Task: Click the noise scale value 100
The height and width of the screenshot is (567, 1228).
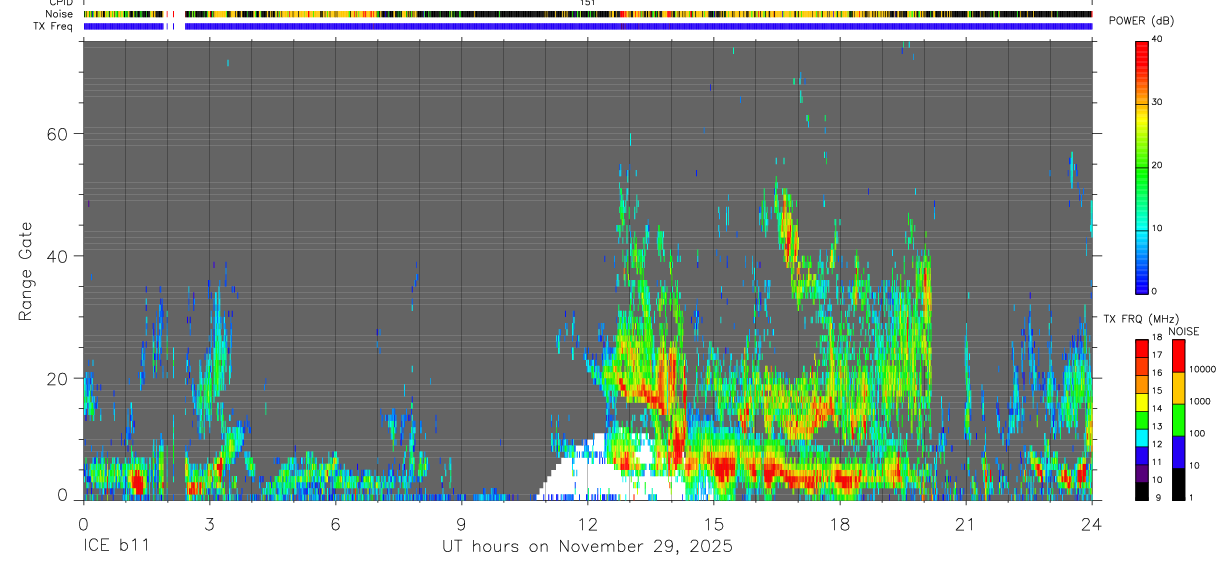Action: [x=1196, y=433]
